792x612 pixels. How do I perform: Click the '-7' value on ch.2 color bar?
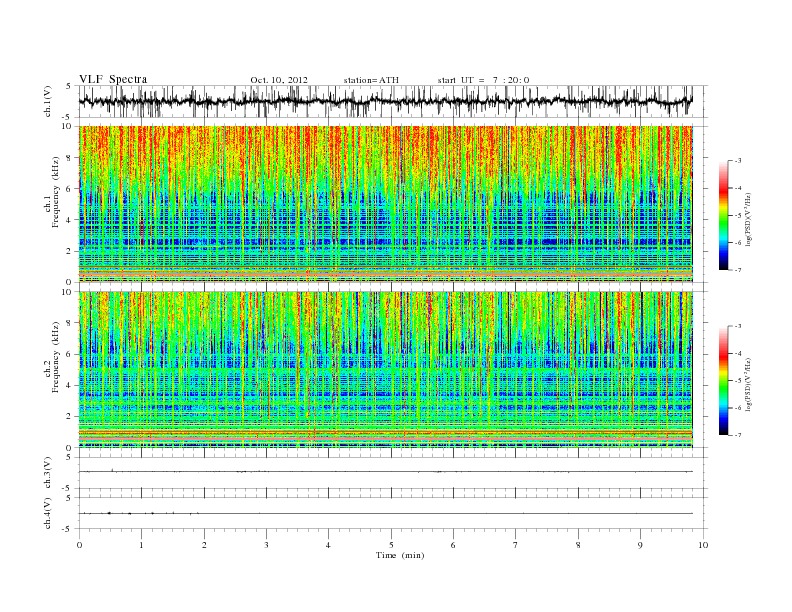(x=737, y=435)
